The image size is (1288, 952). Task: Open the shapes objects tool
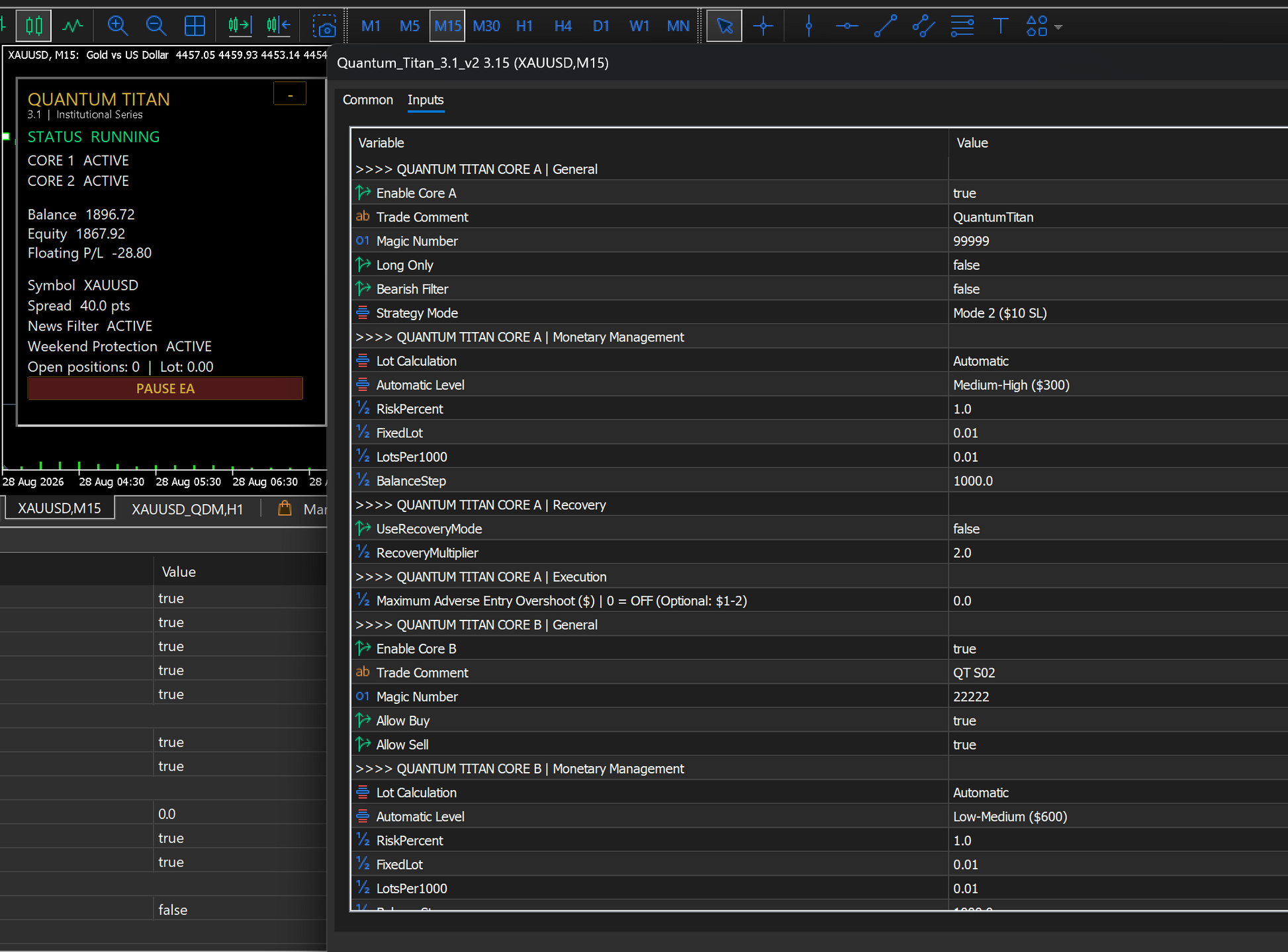click(1036, 26)
